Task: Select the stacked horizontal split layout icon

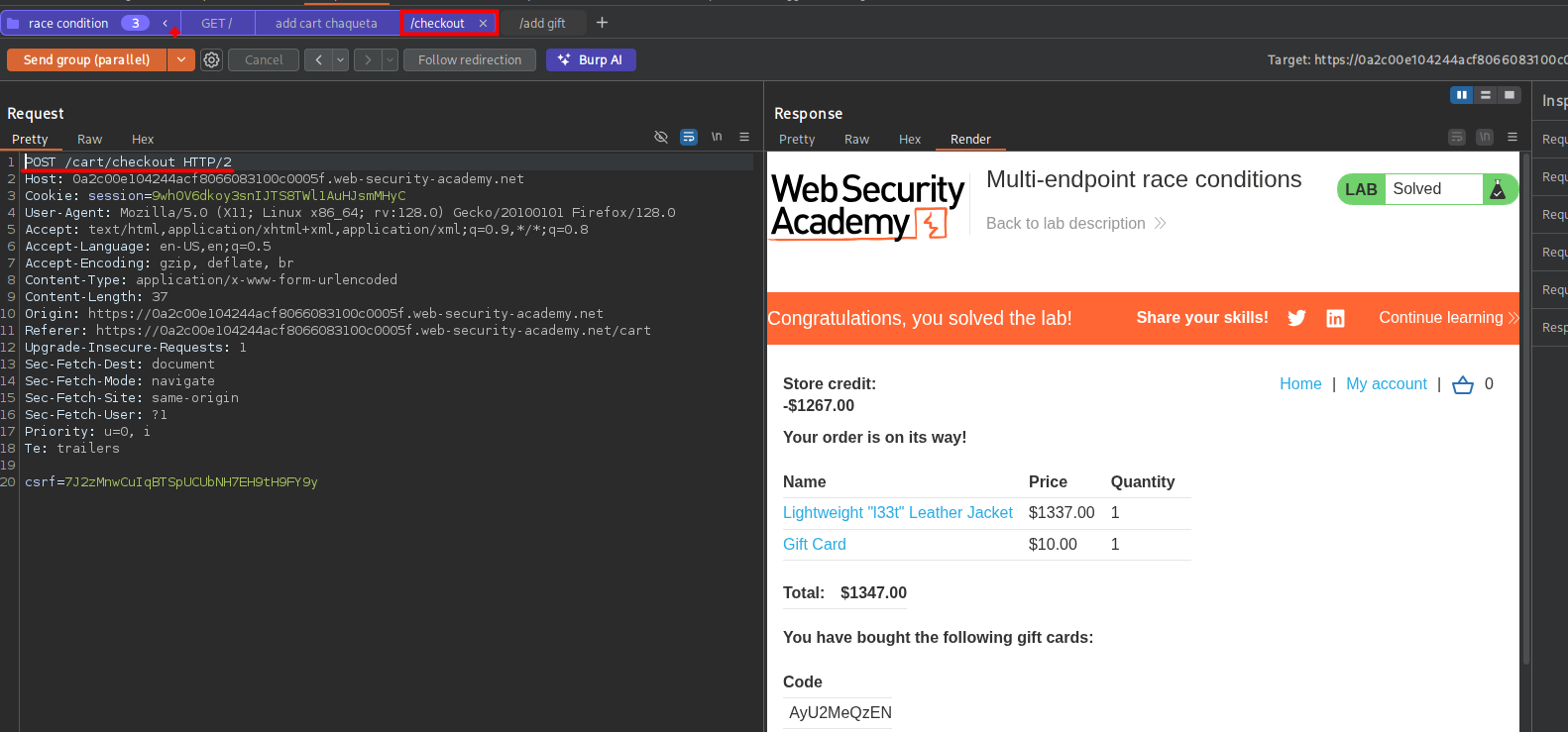Action: pos(1485,95)
